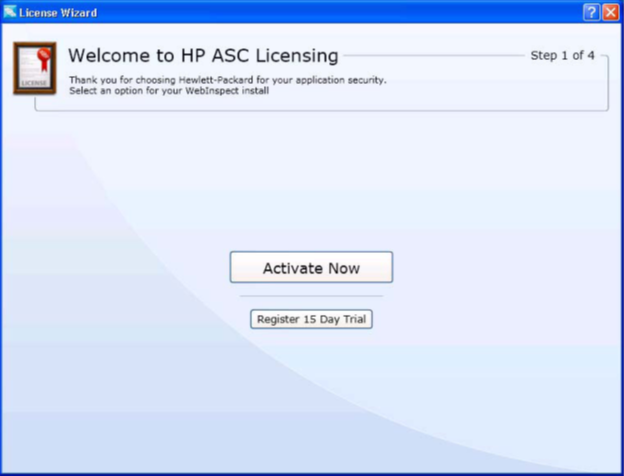Image resolution: width=624 pixels, height=476 pixels.
Task: Click the blank area below Register 15 Day Trial
Action: coord(311,400)
